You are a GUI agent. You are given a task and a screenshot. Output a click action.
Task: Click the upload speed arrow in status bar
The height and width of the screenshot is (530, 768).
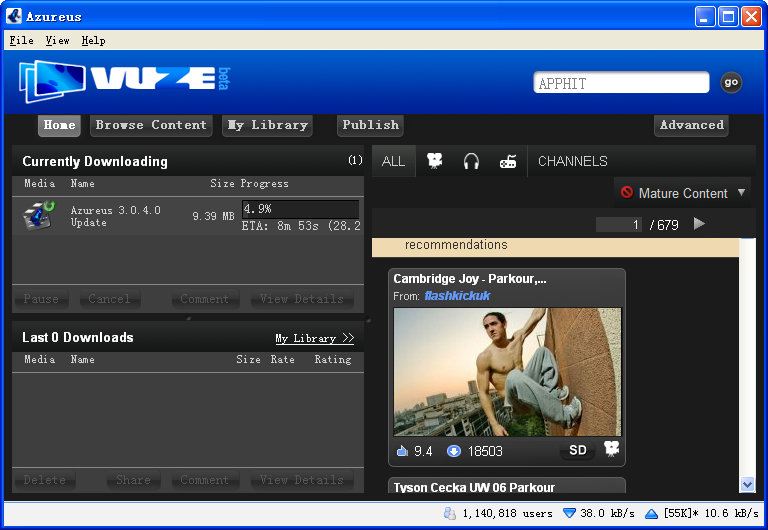[x=651, y=513]
